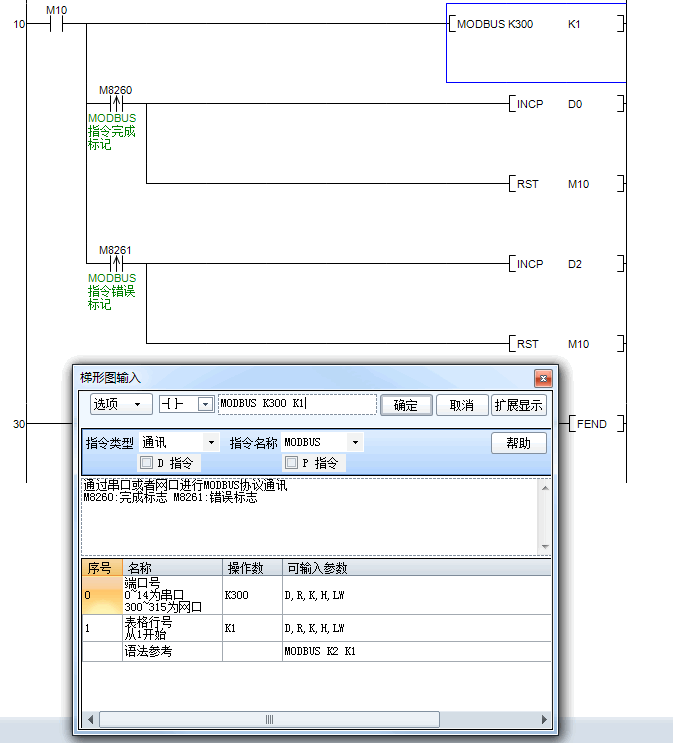The width and height of the screenshot is (673, 743).
Task: Click the horizontal scrollbar thumb
Action: (269, 719)
